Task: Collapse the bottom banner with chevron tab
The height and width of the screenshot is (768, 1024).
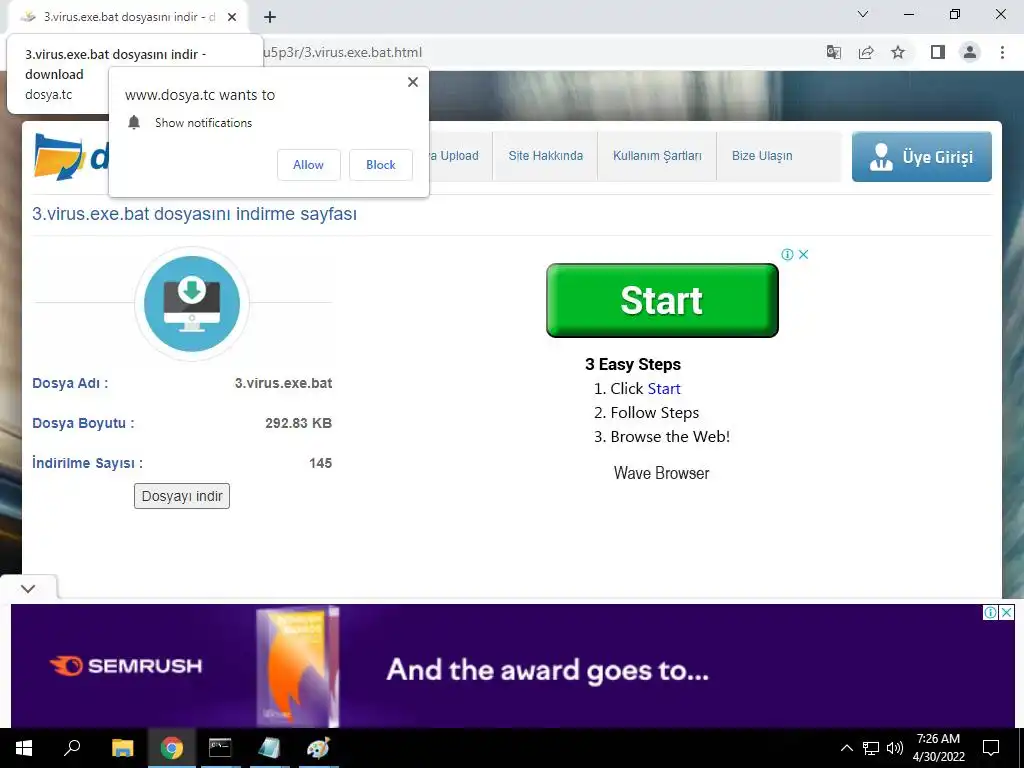Action: [28, 588]
